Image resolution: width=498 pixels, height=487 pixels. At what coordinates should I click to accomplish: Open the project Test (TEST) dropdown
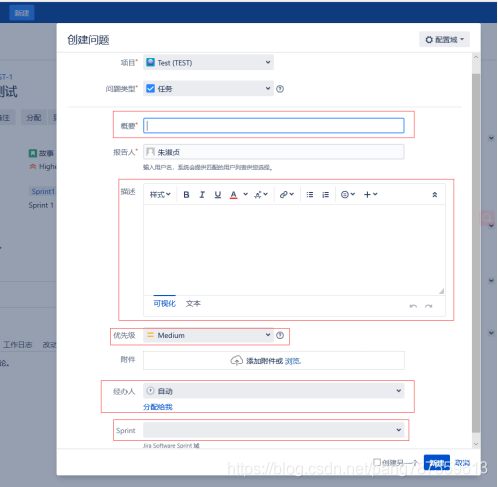click(209, 63)
